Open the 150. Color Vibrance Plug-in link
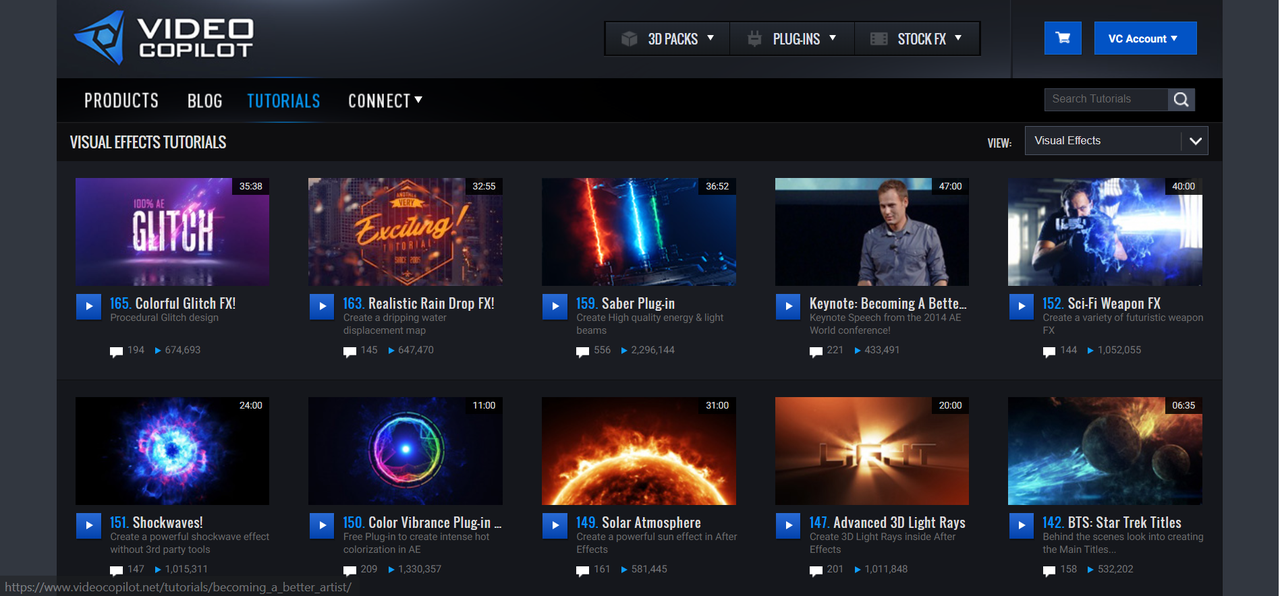This screenshot has height=596, width=1280. tap(422, 522)
